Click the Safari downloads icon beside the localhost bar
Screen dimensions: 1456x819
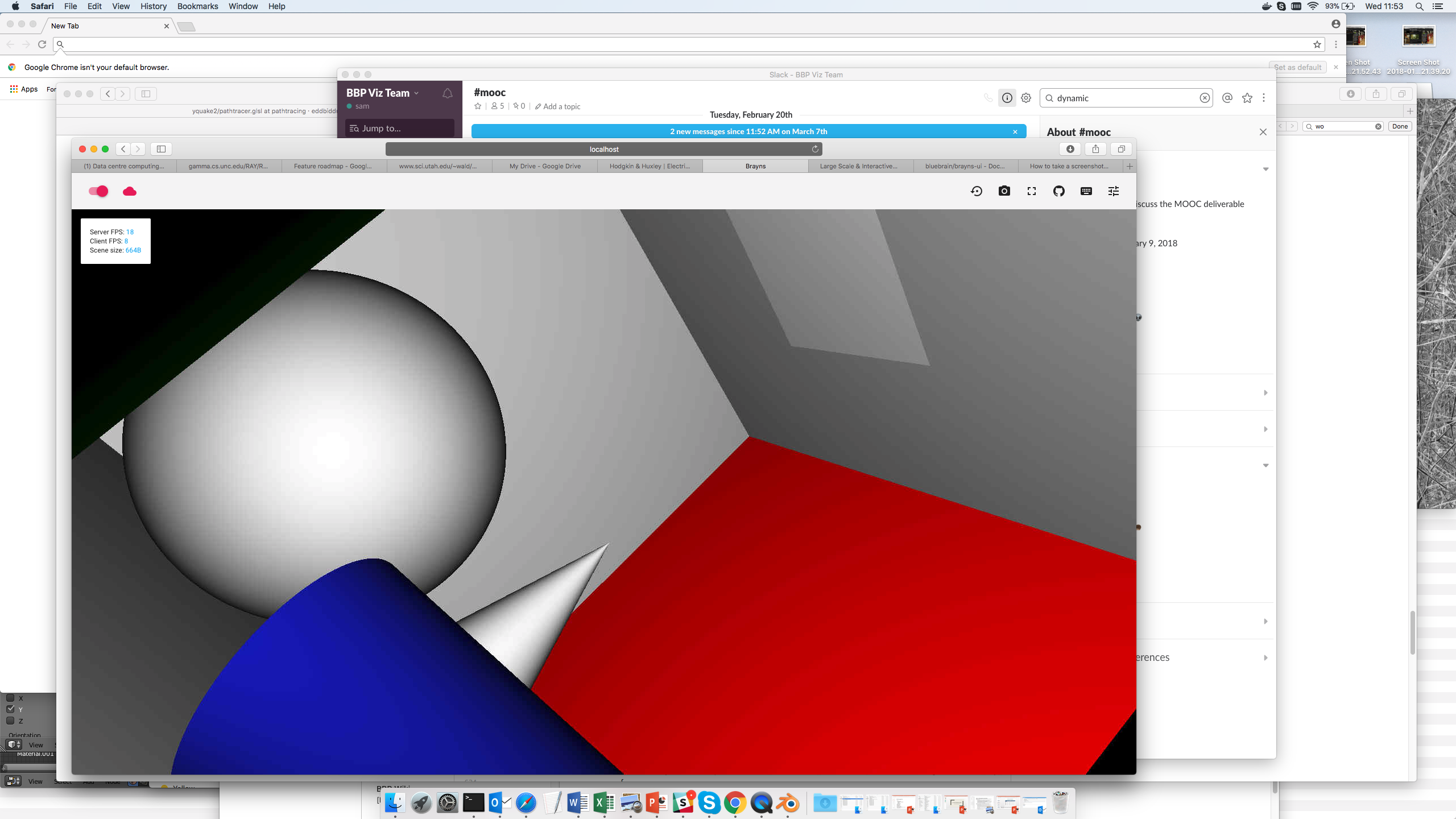tap(1070, 149)
